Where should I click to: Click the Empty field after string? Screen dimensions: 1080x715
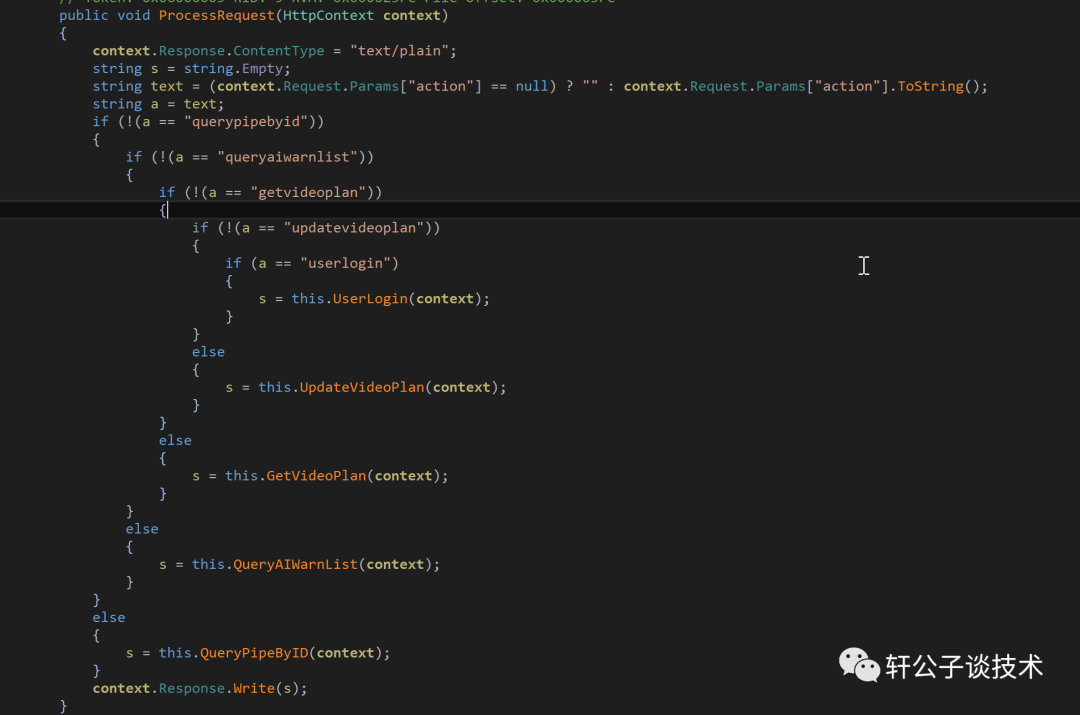pyautogui.click(x=262, y=68)
